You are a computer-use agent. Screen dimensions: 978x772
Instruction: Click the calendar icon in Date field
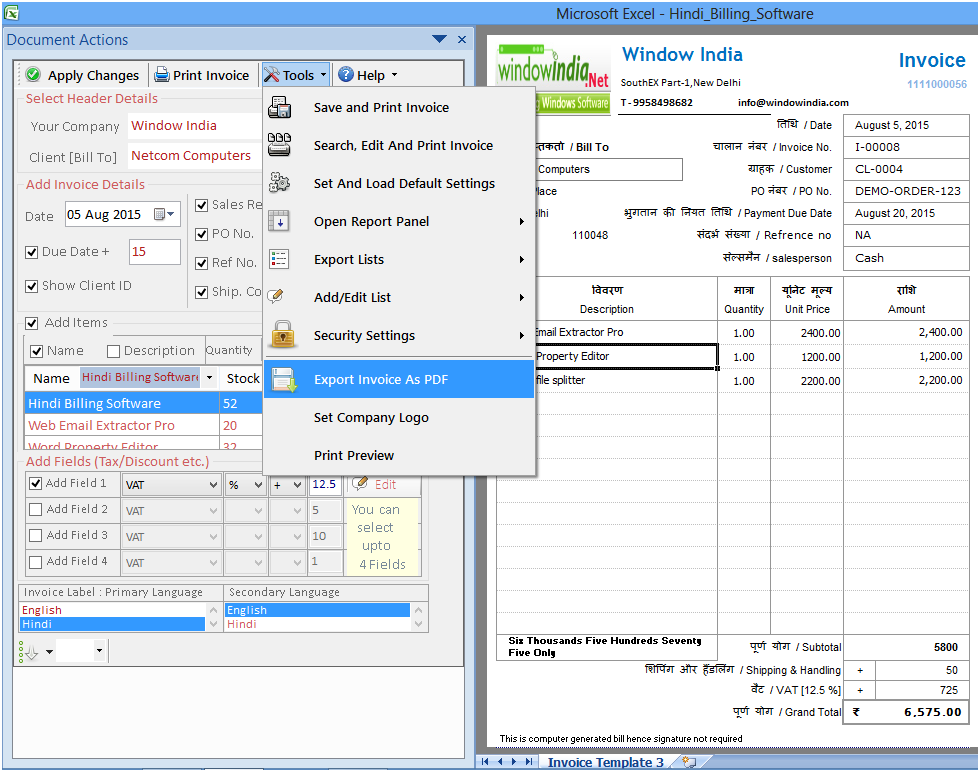tap(160, 214)
